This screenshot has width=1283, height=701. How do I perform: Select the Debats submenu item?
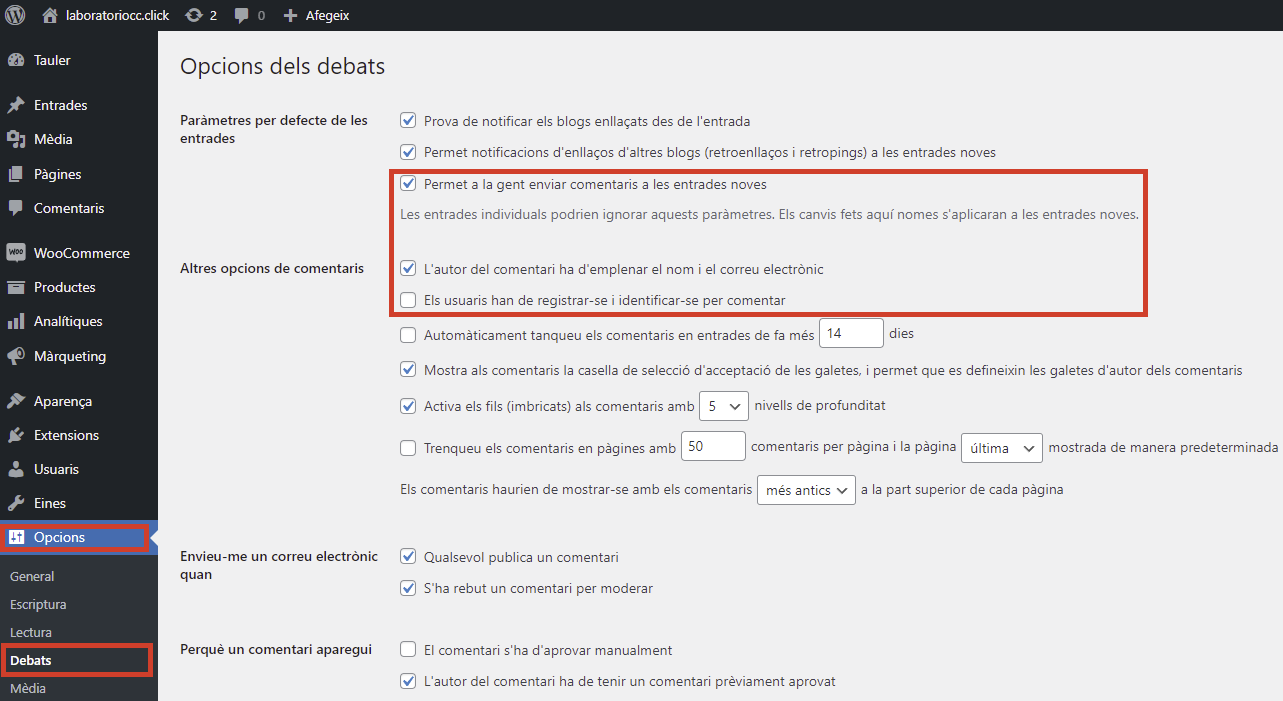[x=30, y=660]
